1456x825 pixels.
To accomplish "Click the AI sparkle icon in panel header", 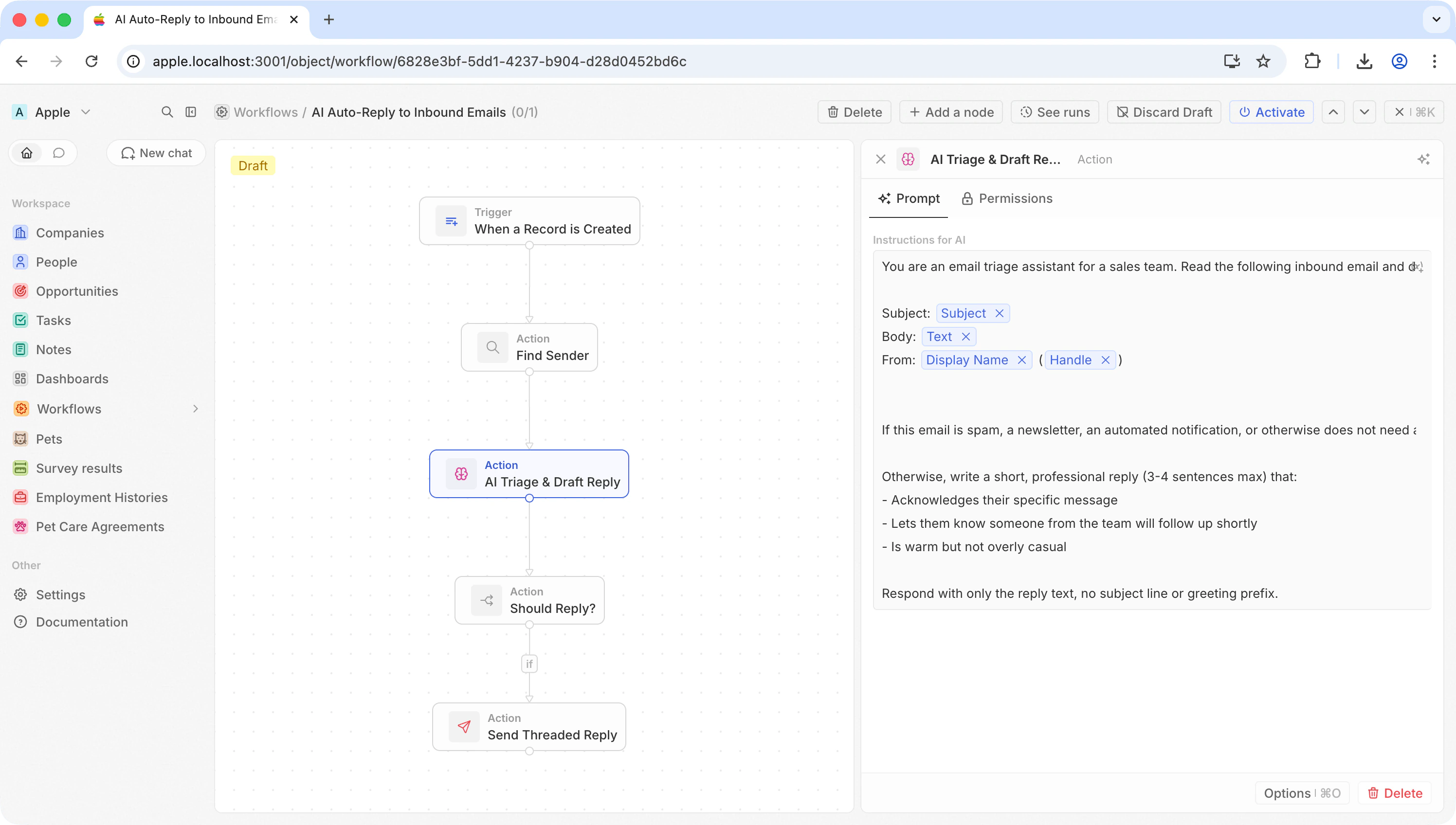I will point(1423,159).
